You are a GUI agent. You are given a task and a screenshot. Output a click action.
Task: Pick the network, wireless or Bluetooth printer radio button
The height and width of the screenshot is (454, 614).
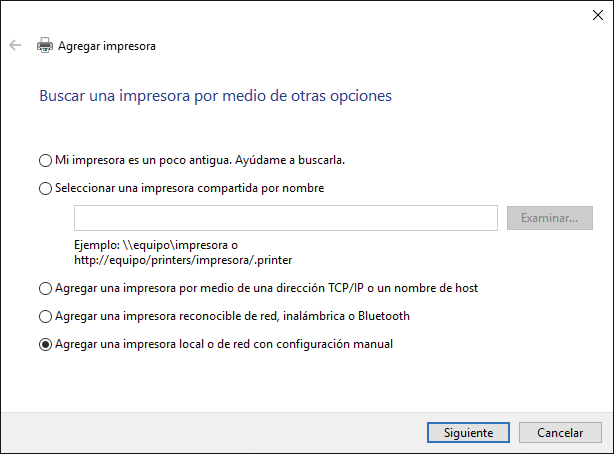tap(44, 317)
